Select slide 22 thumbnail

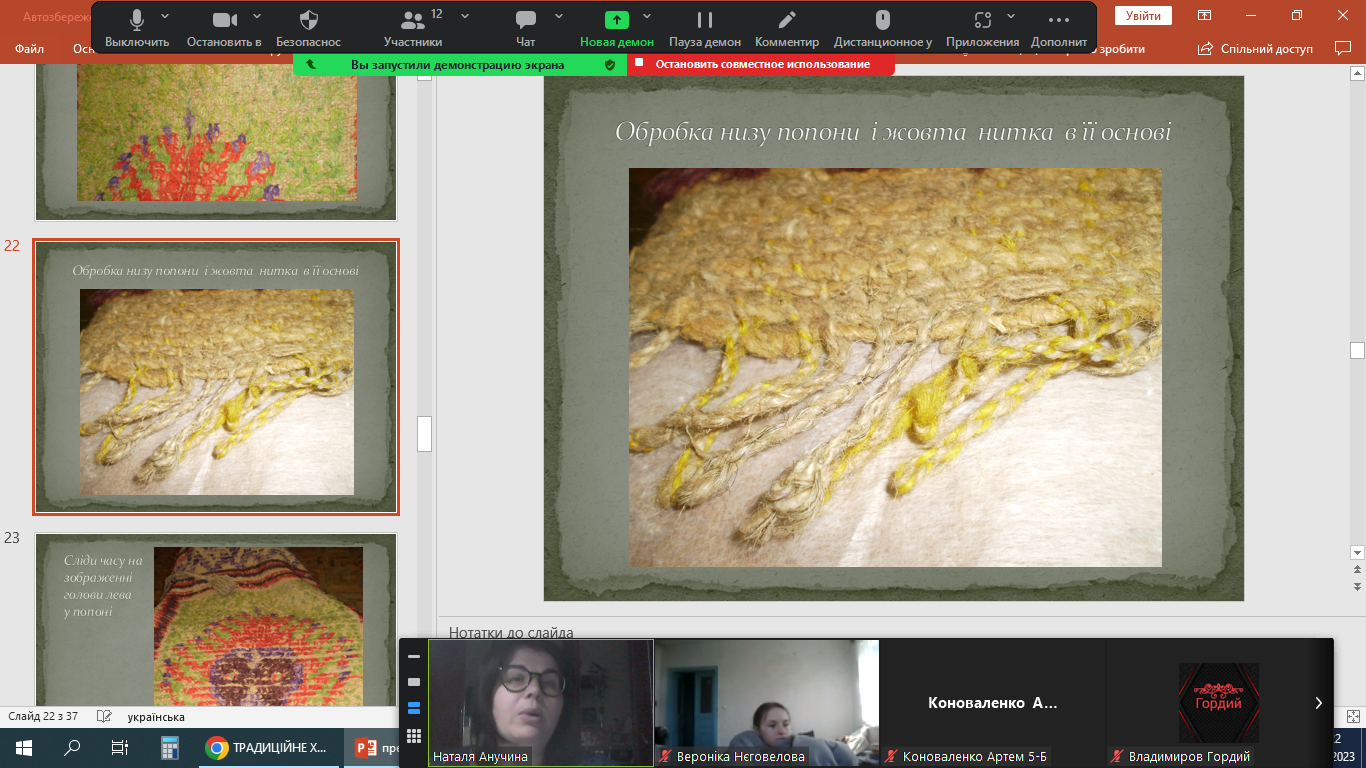point(216,377)
